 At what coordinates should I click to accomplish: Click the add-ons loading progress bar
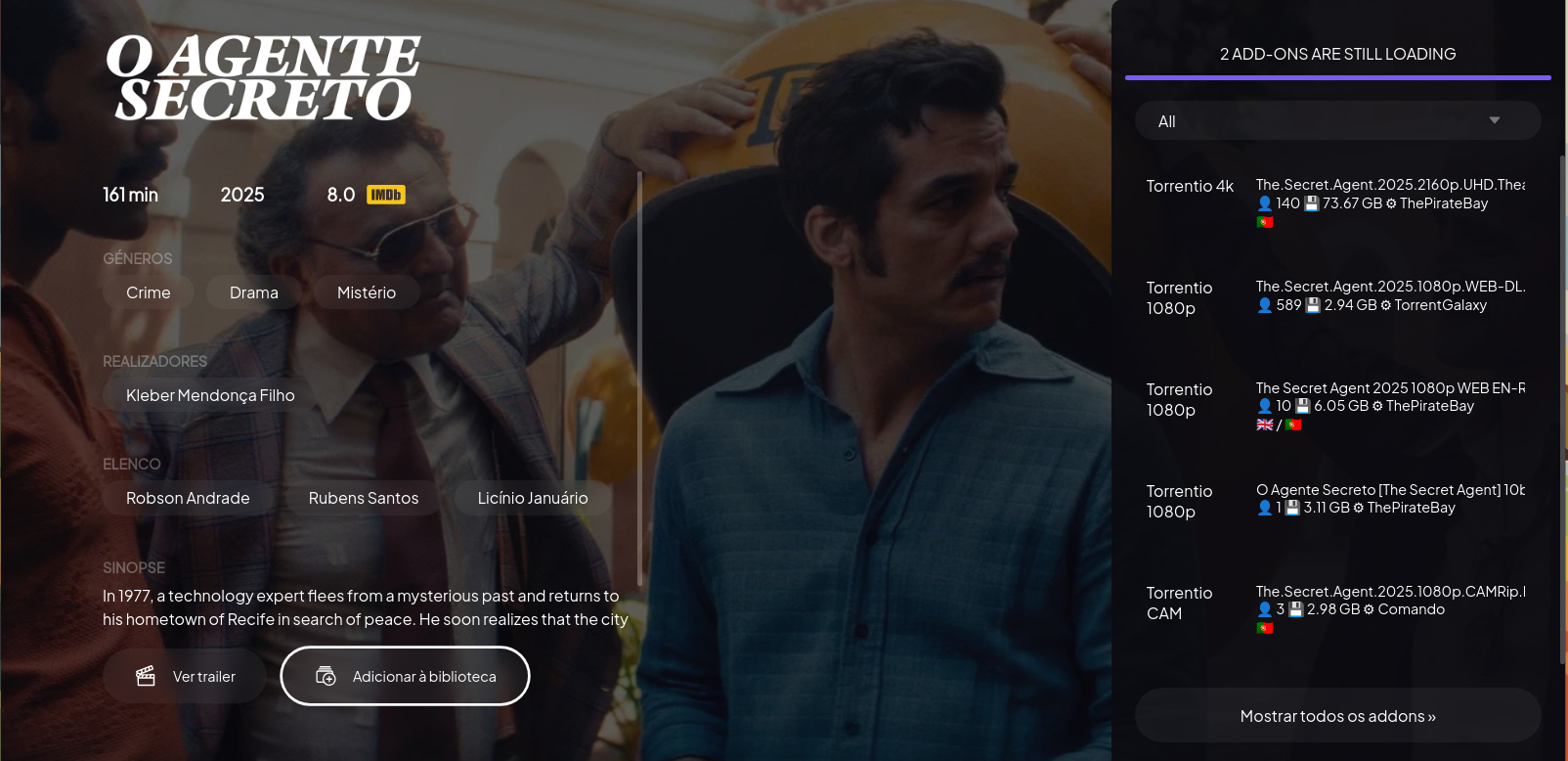(x=1337, y=77)
